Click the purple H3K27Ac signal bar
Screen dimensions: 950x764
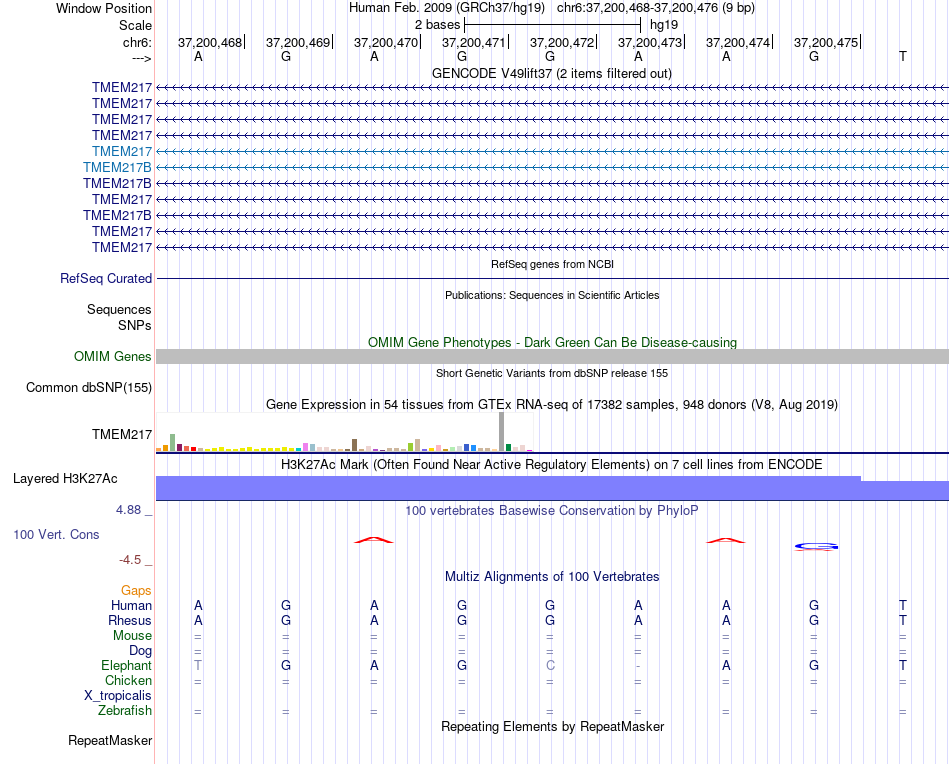(552, 488)
